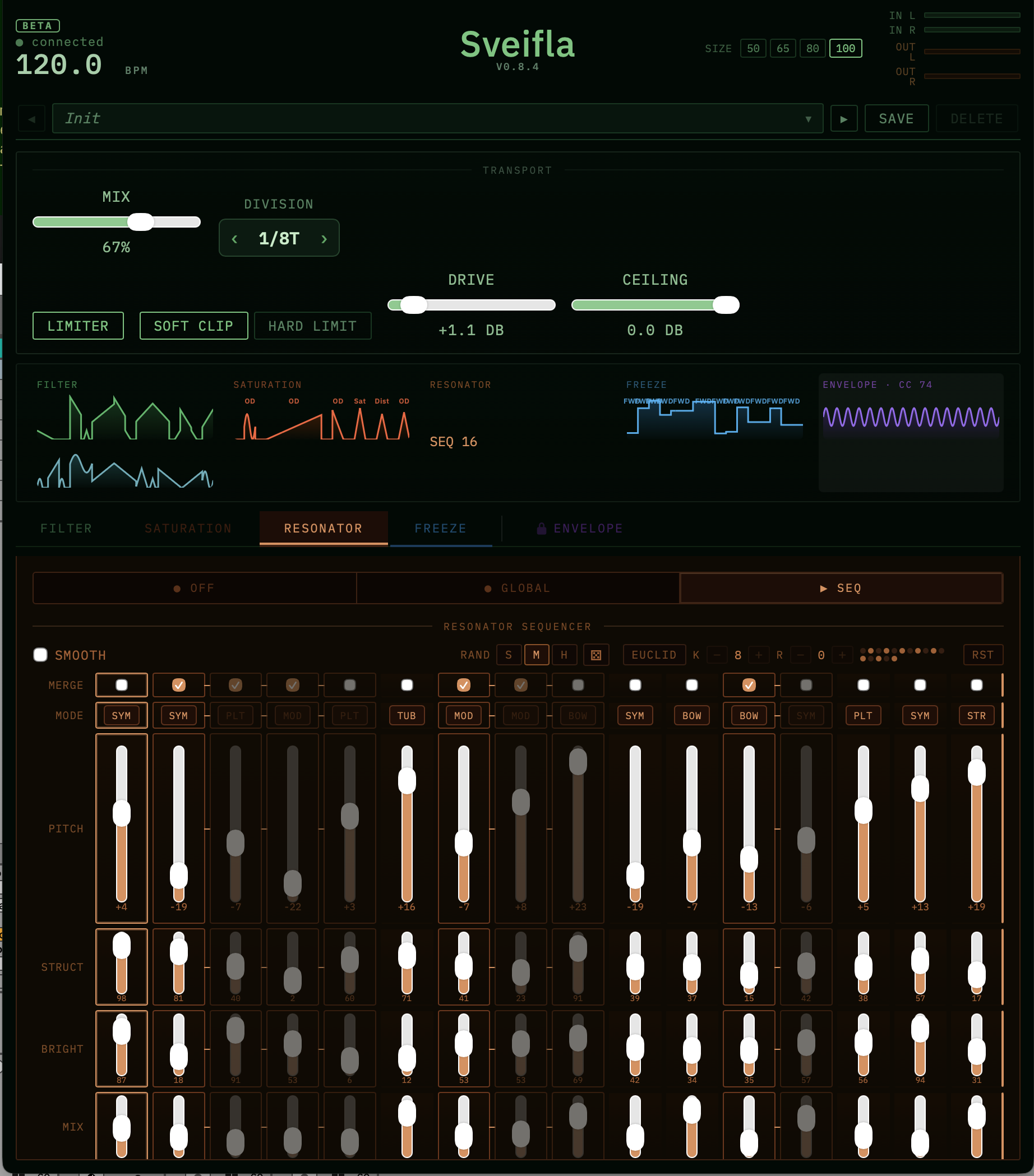
Task: Click the EUCLID button
Action: 654,655
